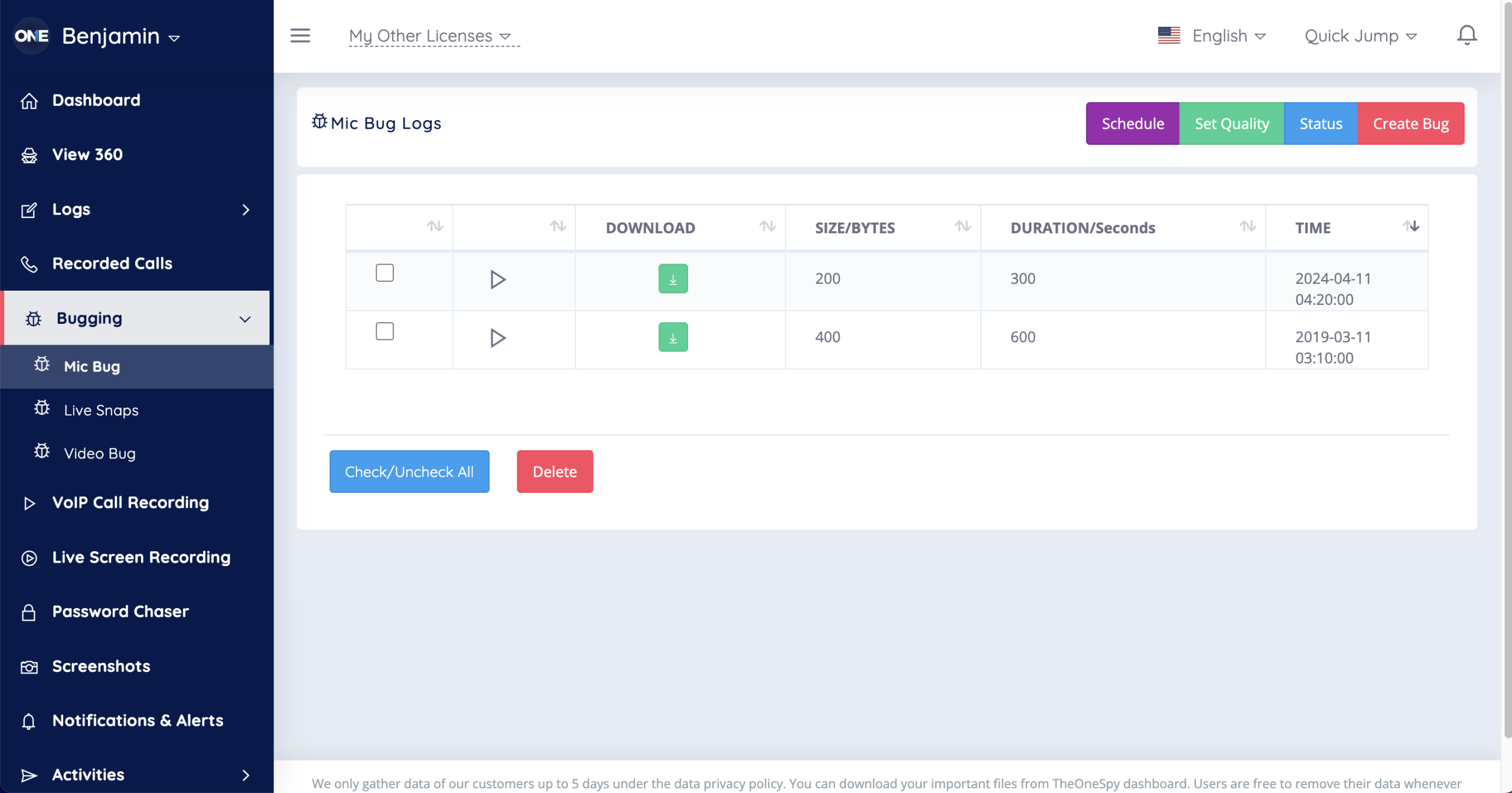
Task: Sort by SIZE/BYTES column arrows
Action: 963,226
